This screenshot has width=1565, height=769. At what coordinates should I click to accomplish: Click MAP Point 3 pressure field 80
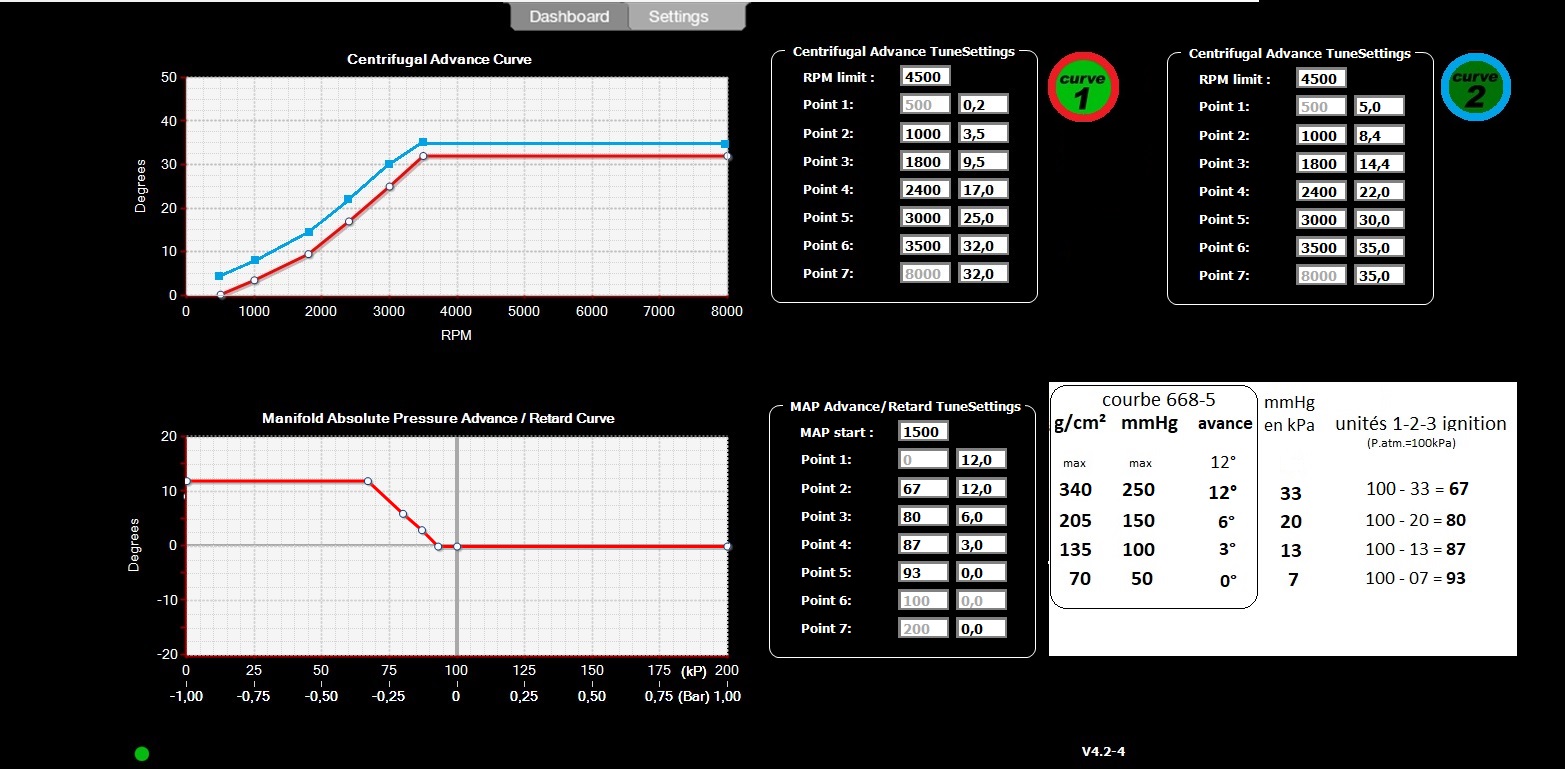click(922, 516)
